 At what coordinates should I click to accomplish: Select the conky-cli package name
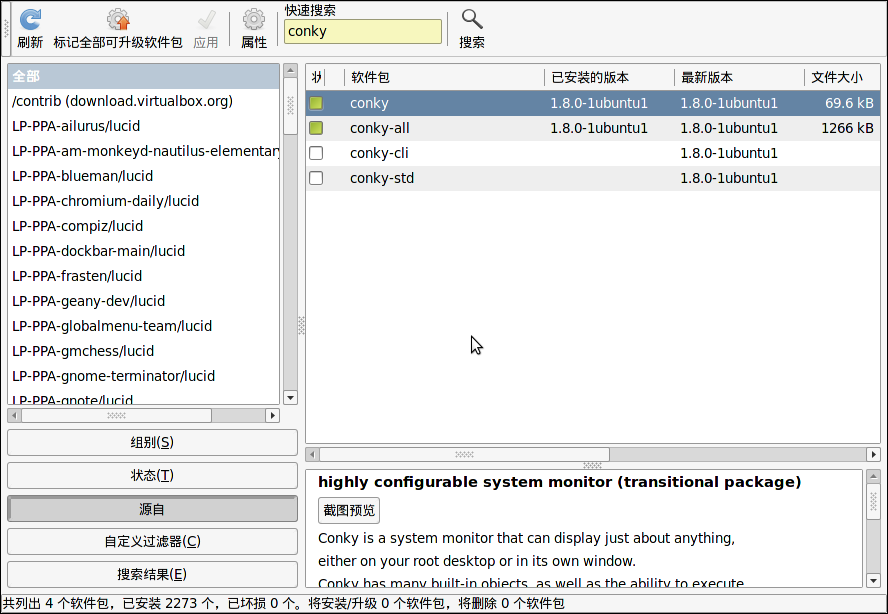click(x=379, y=153)
